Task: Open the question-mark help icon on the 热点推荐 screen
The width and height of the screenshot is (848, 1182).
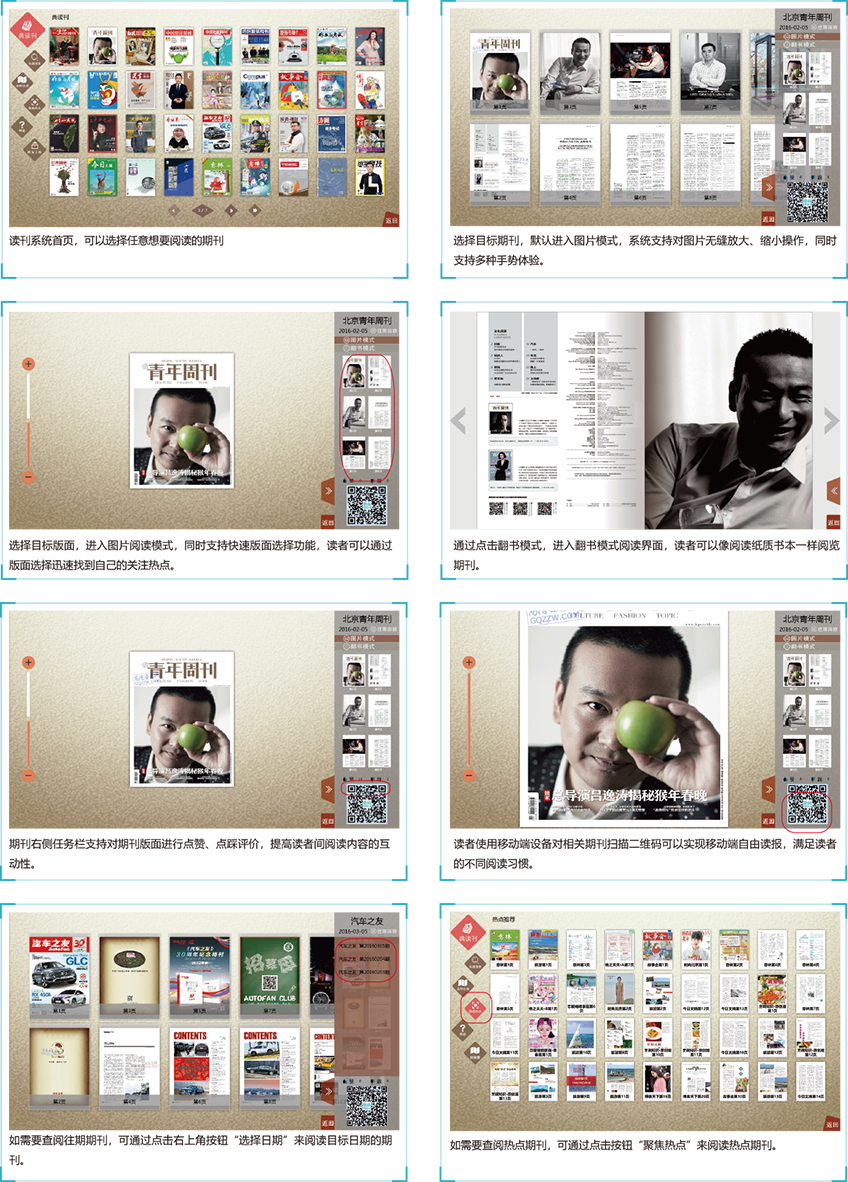Action: pos(464,1029)
